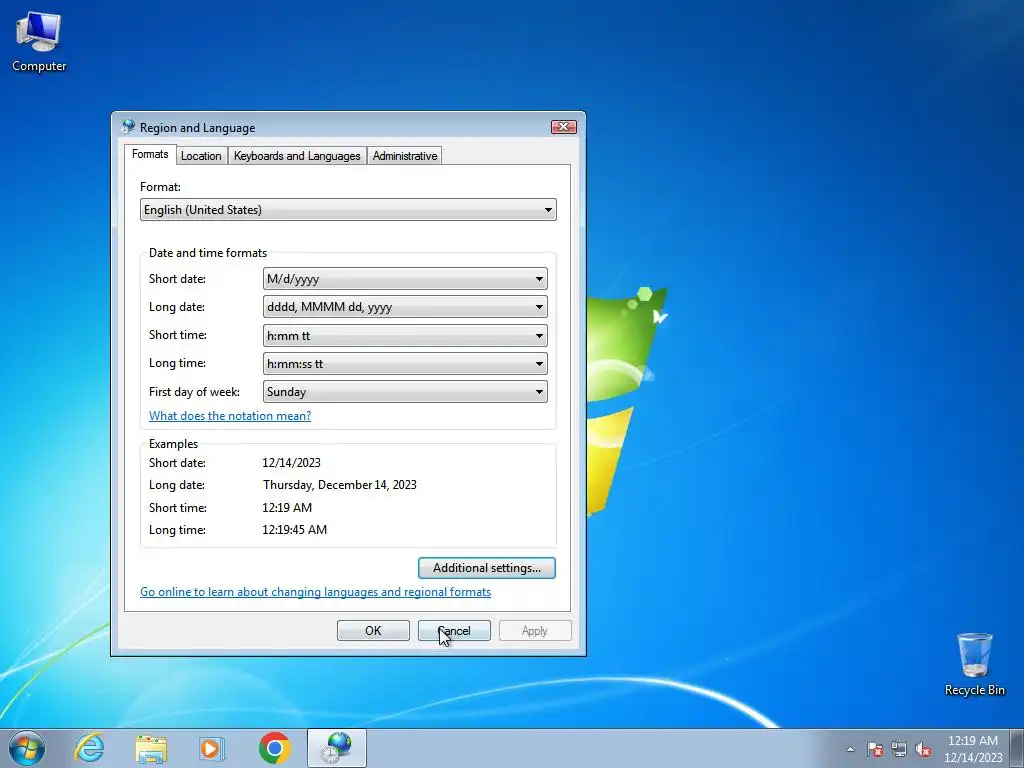Image resolution: width=1024 pixels, height=768 pixels.
Task: Switch to the Formats tab
Action: pyautogui.click(x=150, y=154)
